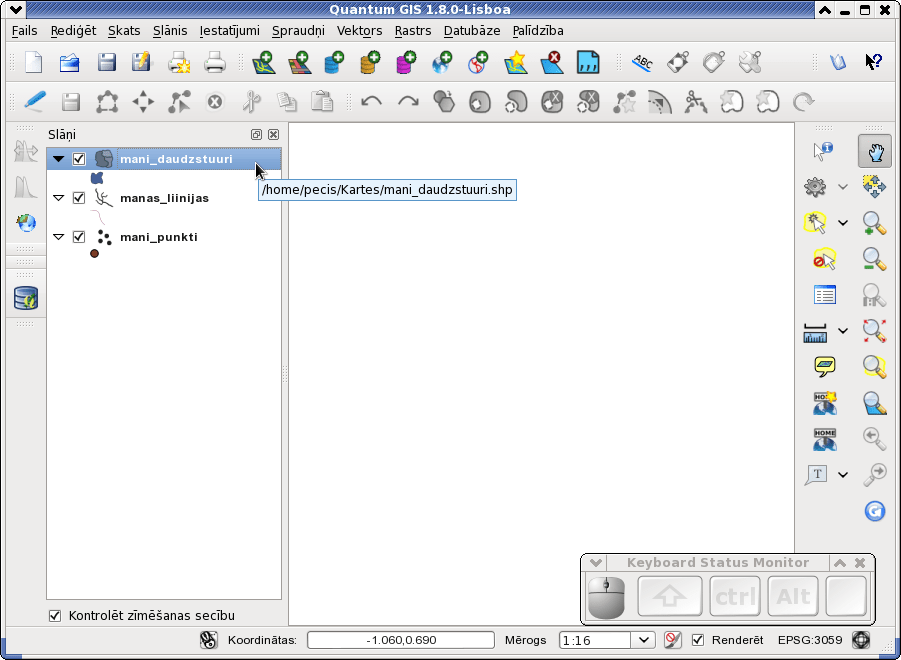The width and height of the screenshot is (901, 660).
Task: Click the Undo arrow icon
Action: 371,102
